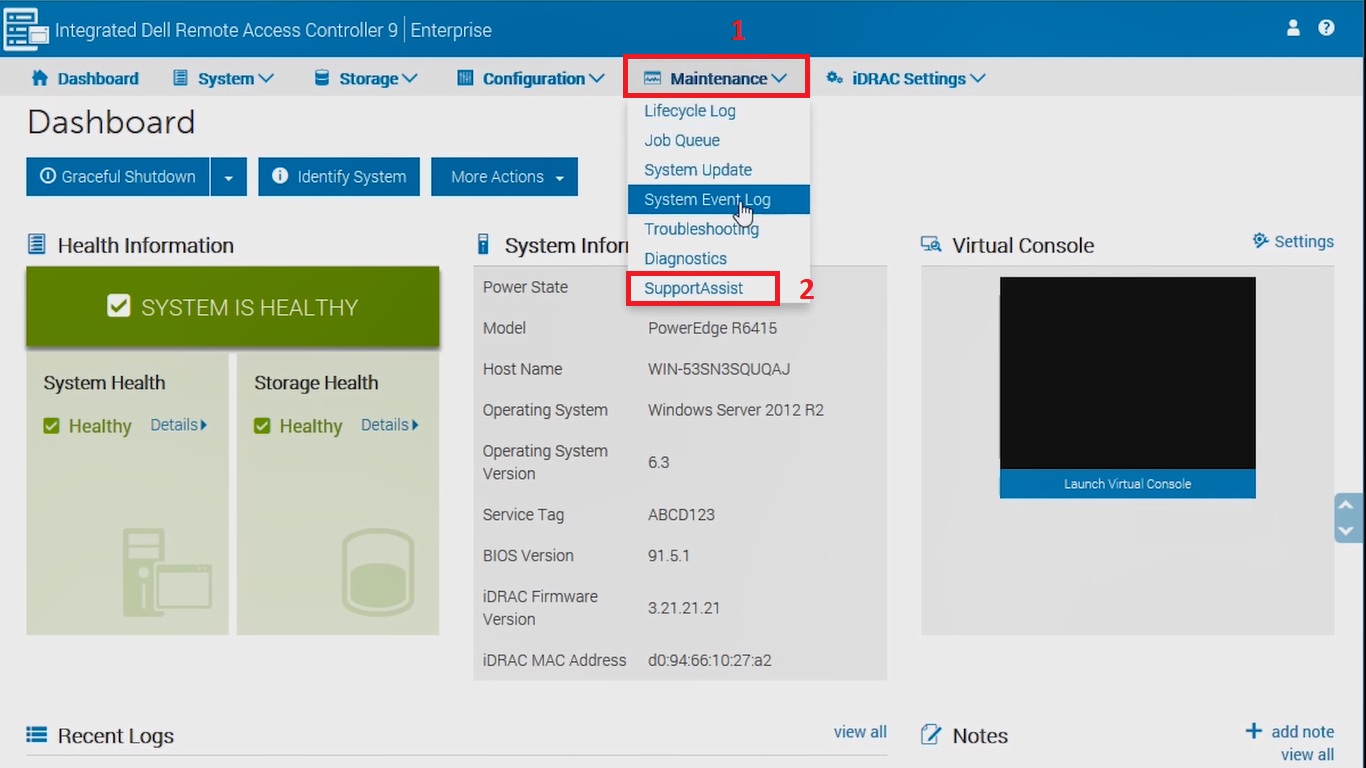
Task: Click the Recent Logs list icon
Action: click(x=37, y=735)
